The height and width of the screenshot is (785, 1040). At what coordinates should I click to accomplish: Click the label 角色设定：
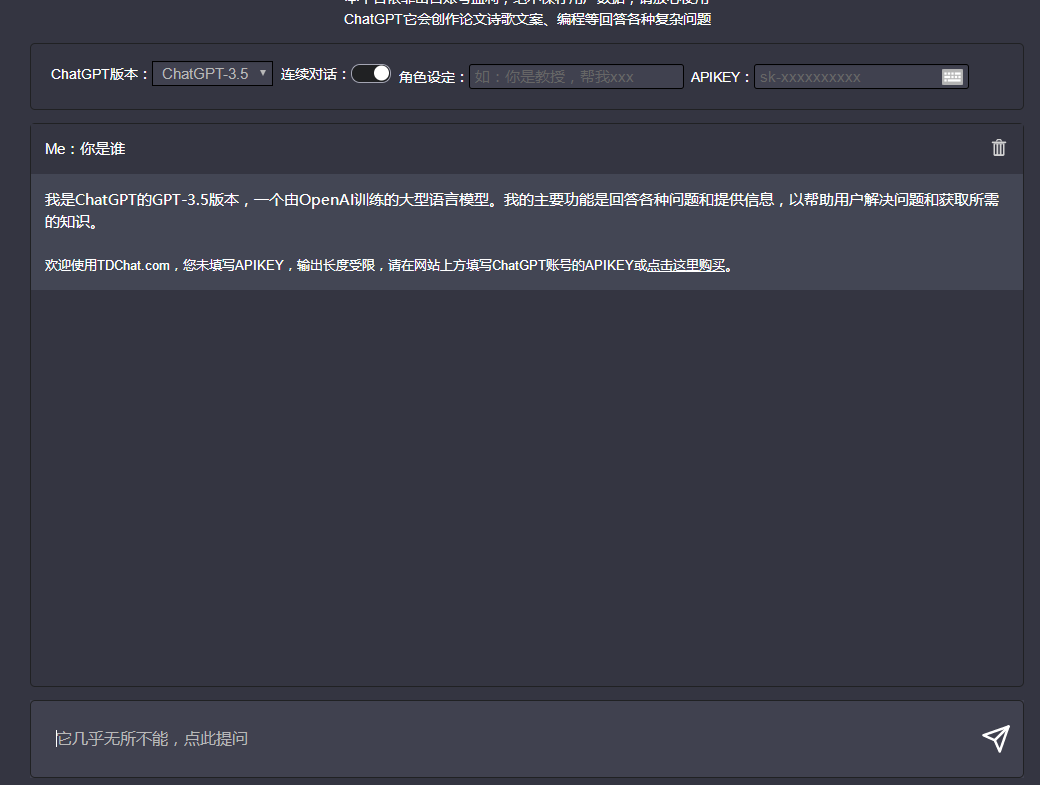[x=432, y=78]
